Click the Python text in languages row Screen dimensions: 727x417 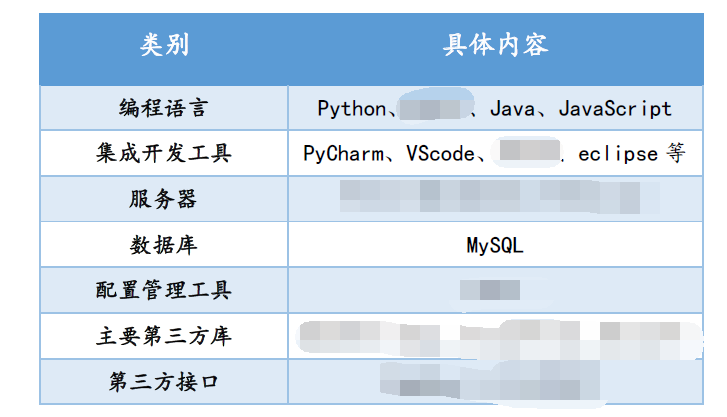click(x=352, y=109)
